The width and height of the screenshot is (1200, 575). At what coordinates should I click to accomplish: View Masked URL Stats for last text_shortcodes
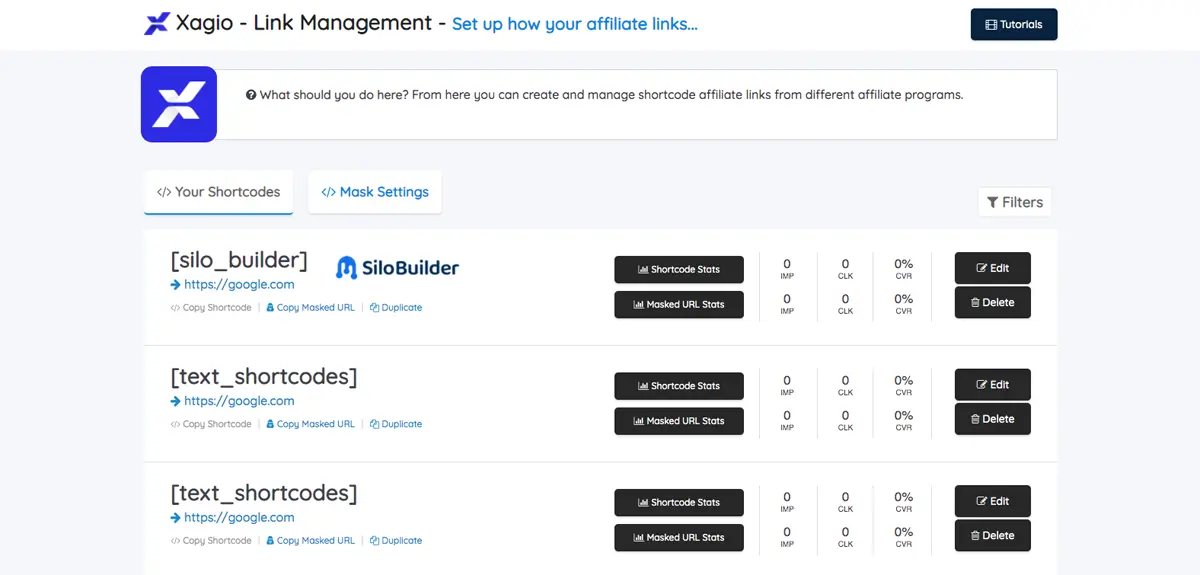tap(679, 537)
